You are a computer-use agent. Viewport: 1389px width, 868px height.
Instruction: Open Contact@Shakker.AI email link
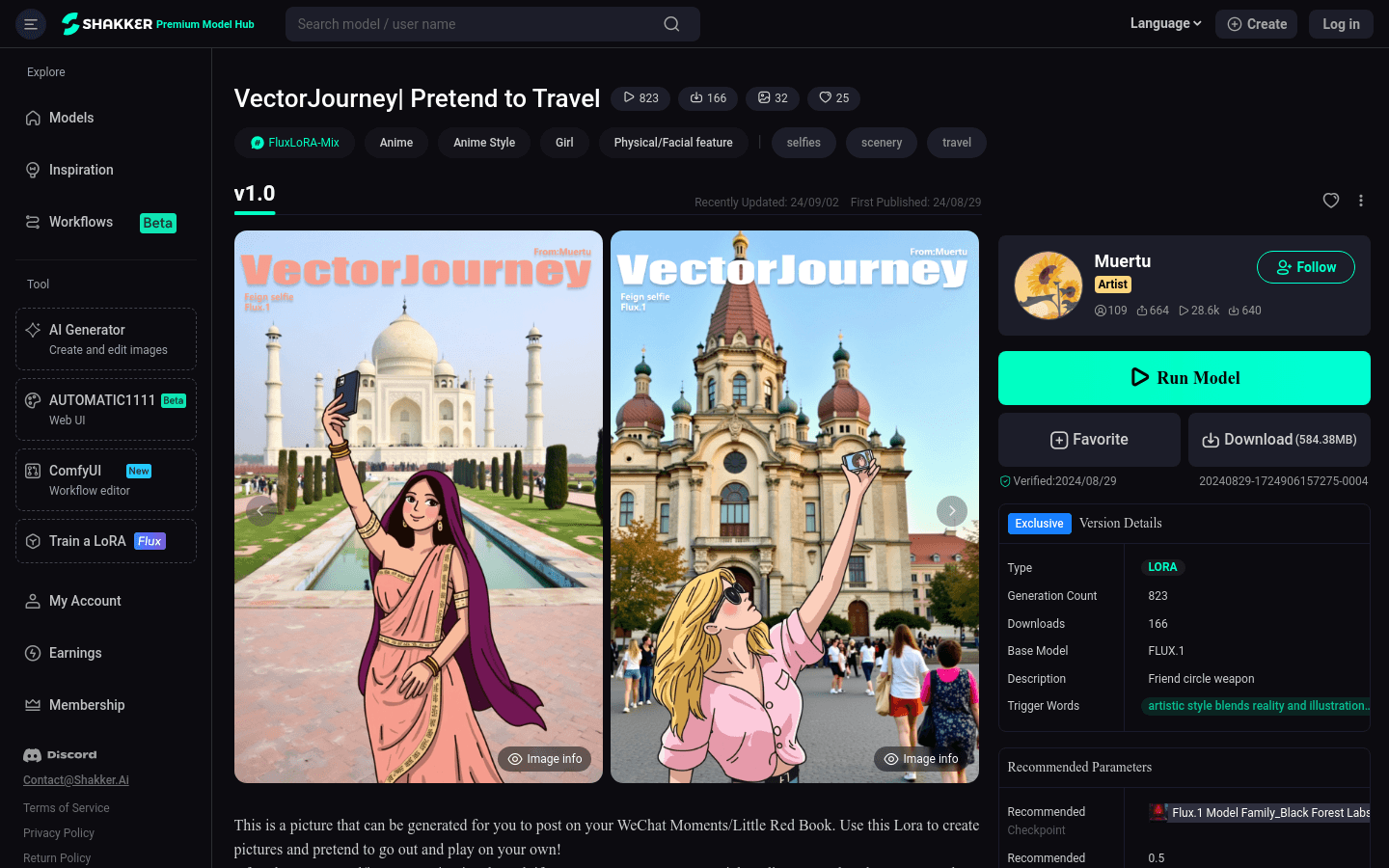tap(76, 780)
